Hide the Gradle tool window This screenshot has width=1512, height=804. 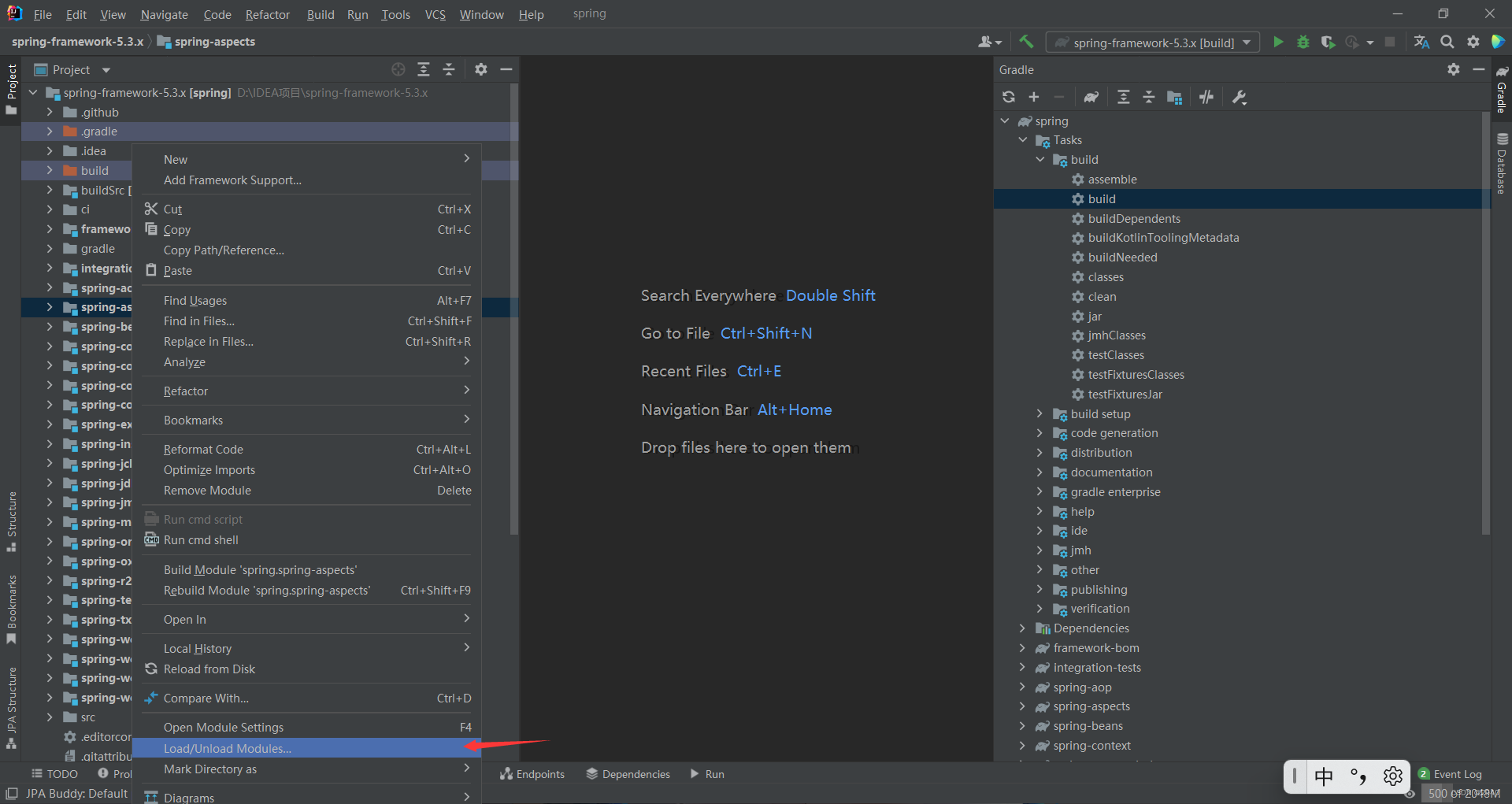[1479, 69]
